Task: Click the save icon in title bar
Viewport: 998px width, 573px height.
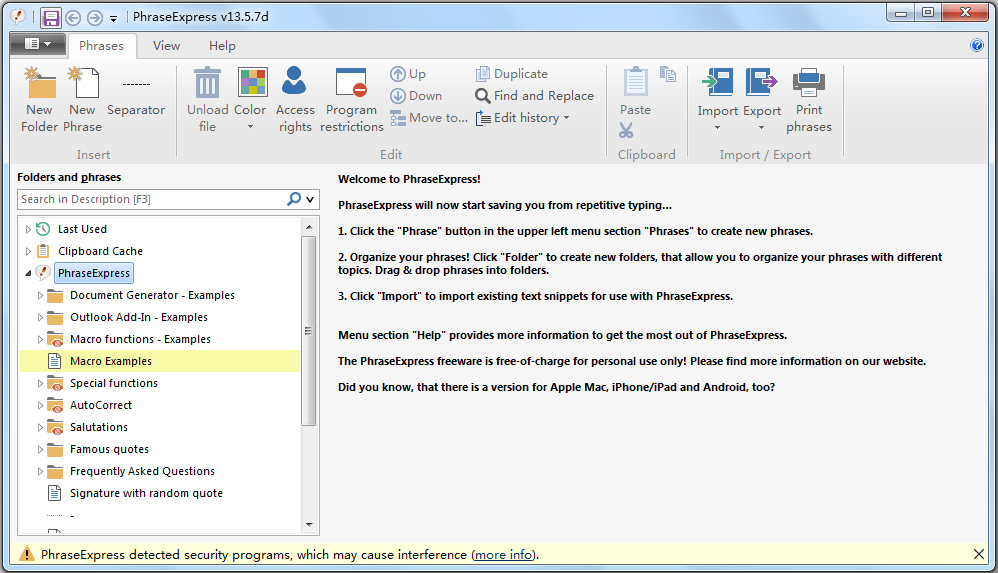Action: 51,18
